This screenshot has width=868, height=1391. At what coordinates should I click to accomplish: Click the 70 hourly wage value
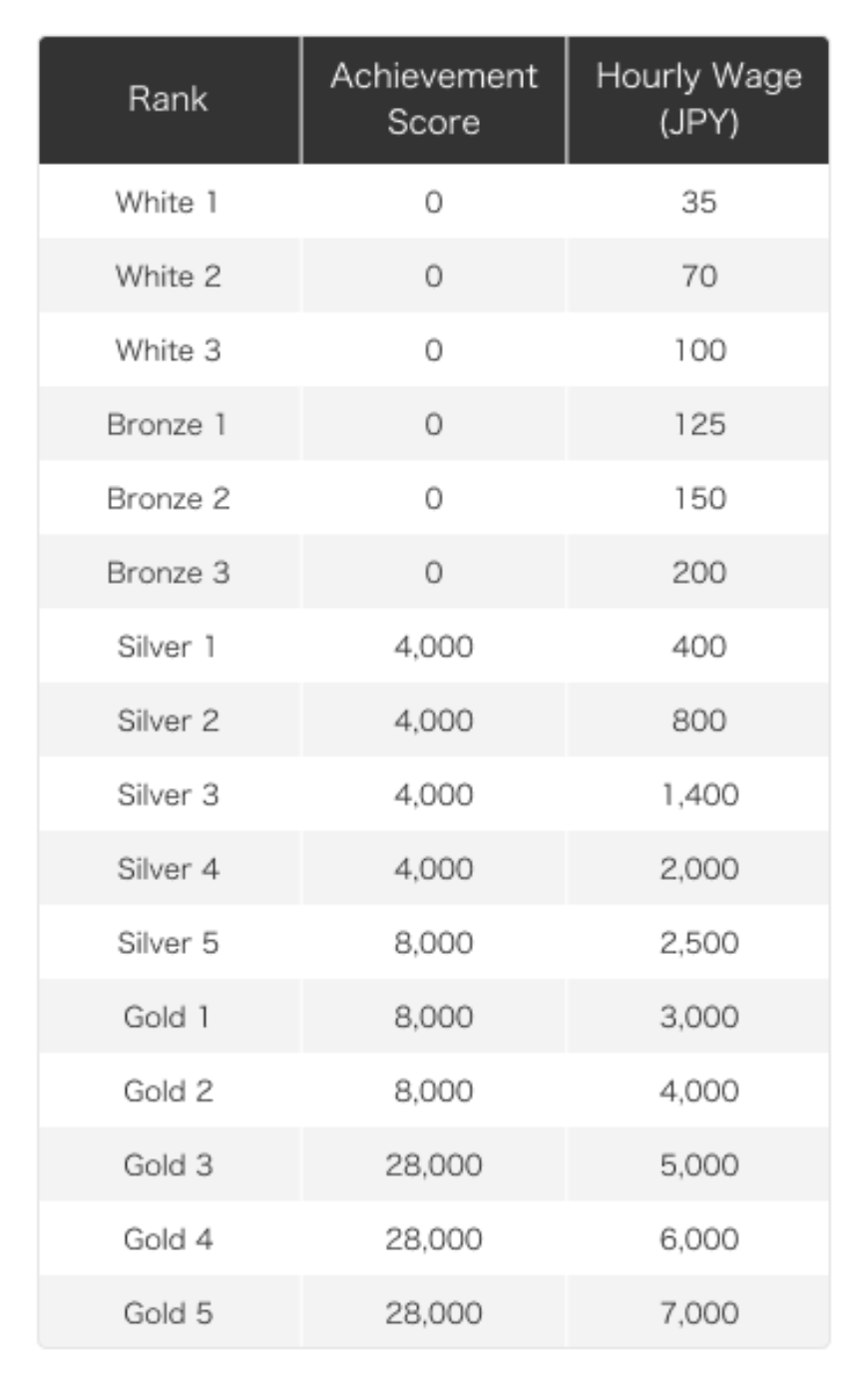click(x=698, y=276)
